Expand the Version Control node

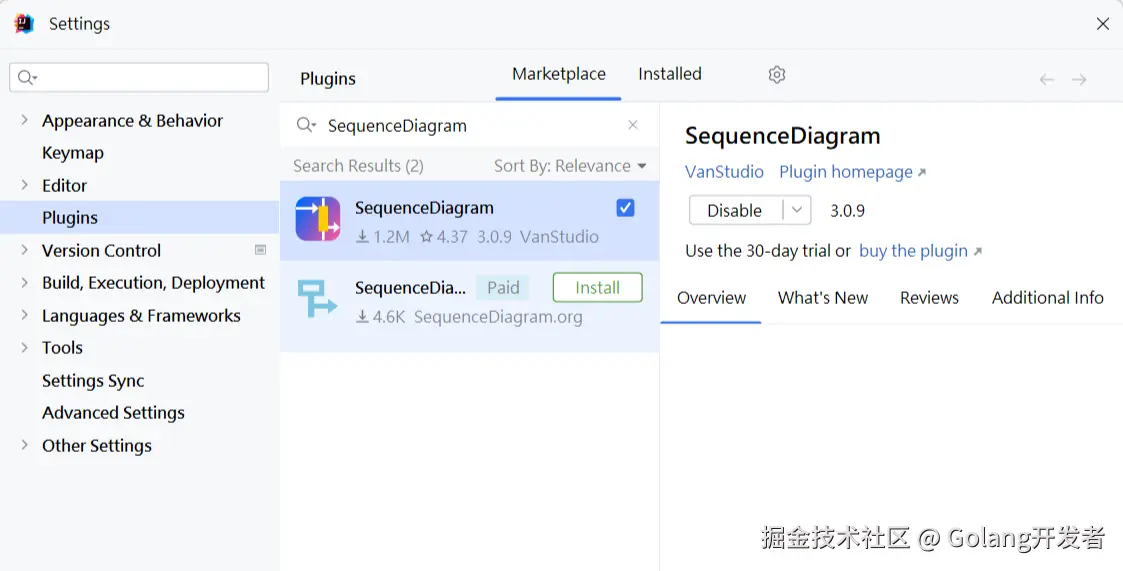click(24, 250)
